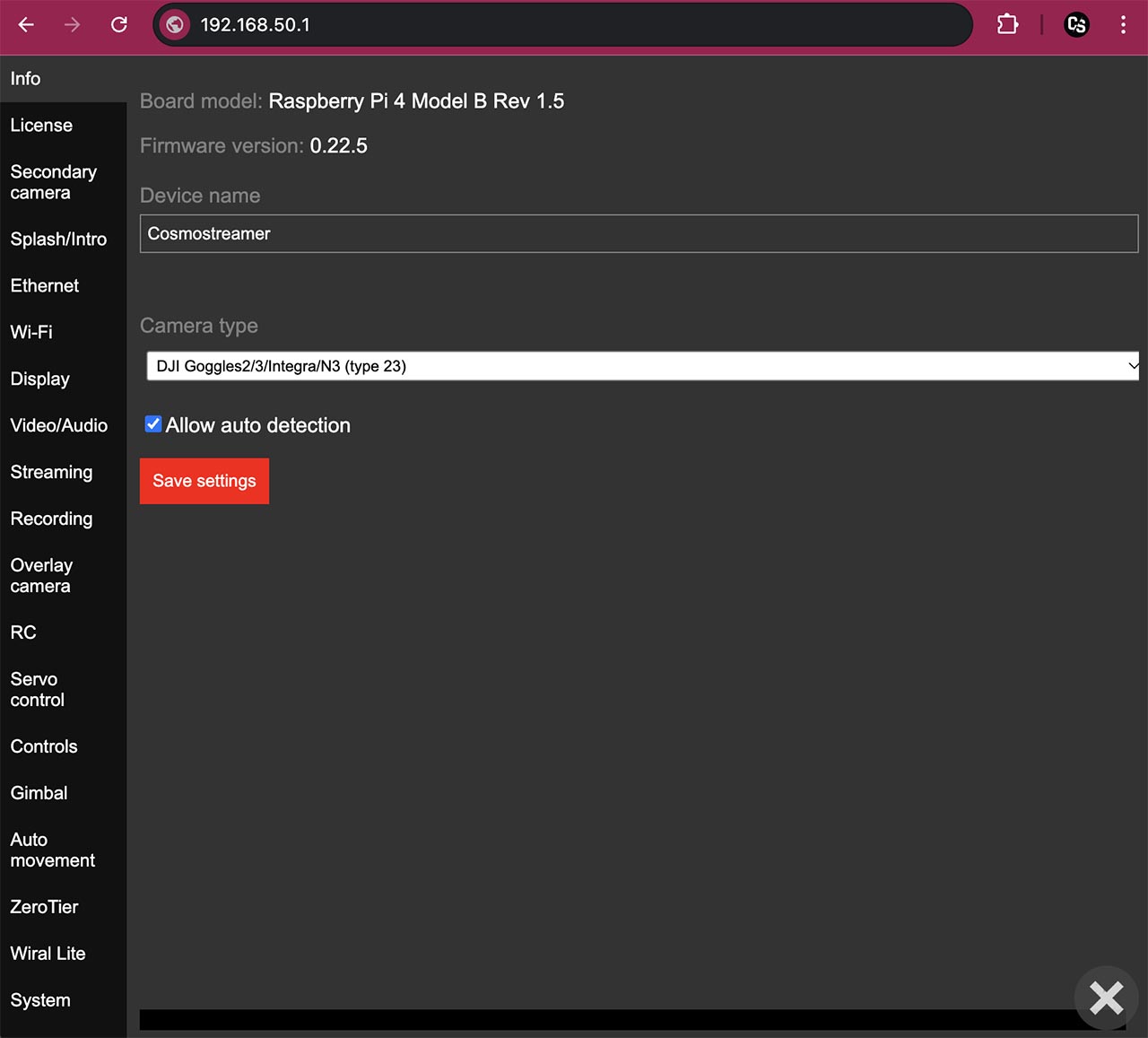Click the forward navigation arrow
This screenshot has height=1038, width=1148.
[73, 25]
